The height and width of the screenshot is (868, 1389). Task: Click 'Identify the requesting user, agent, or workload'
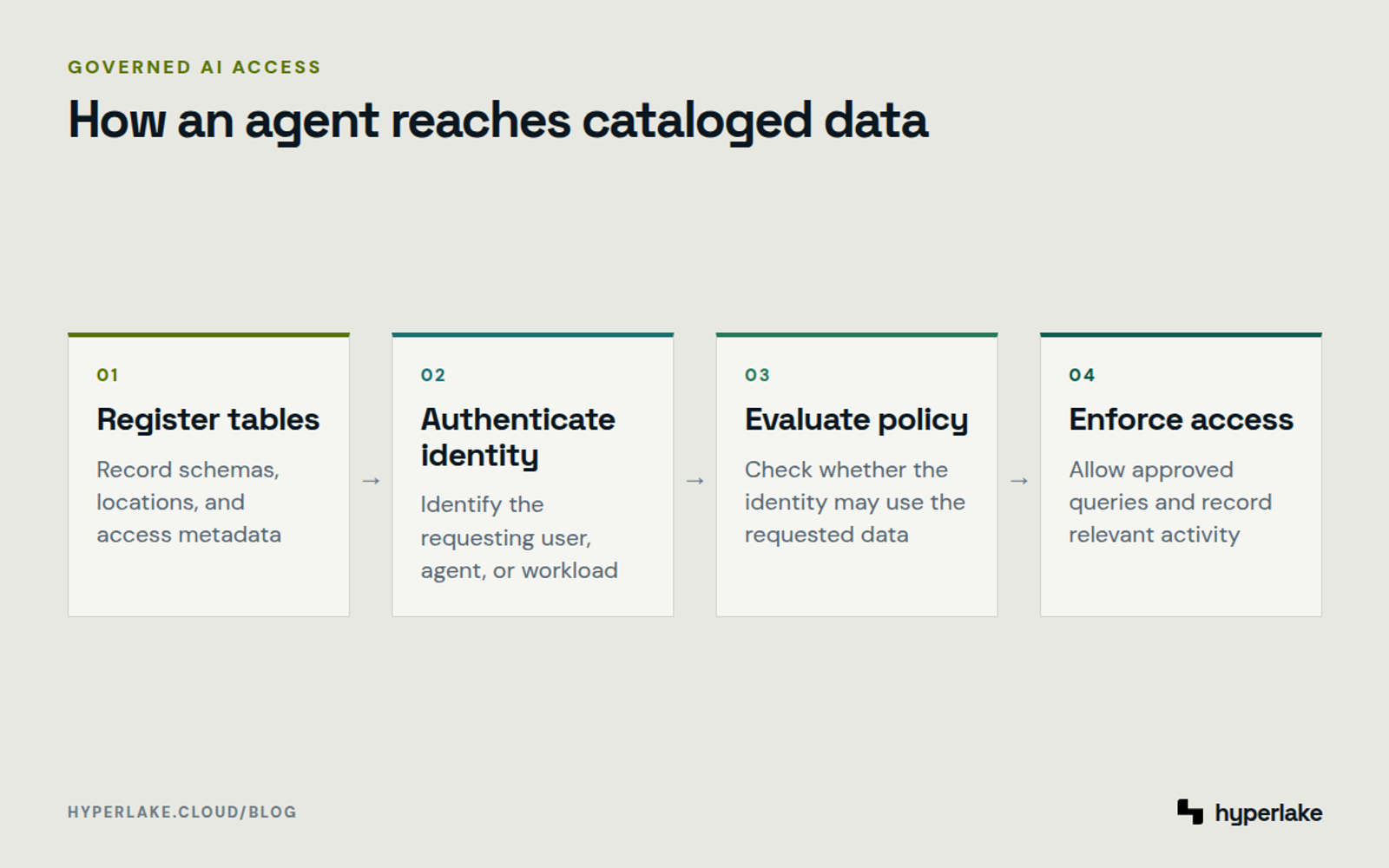519,537
